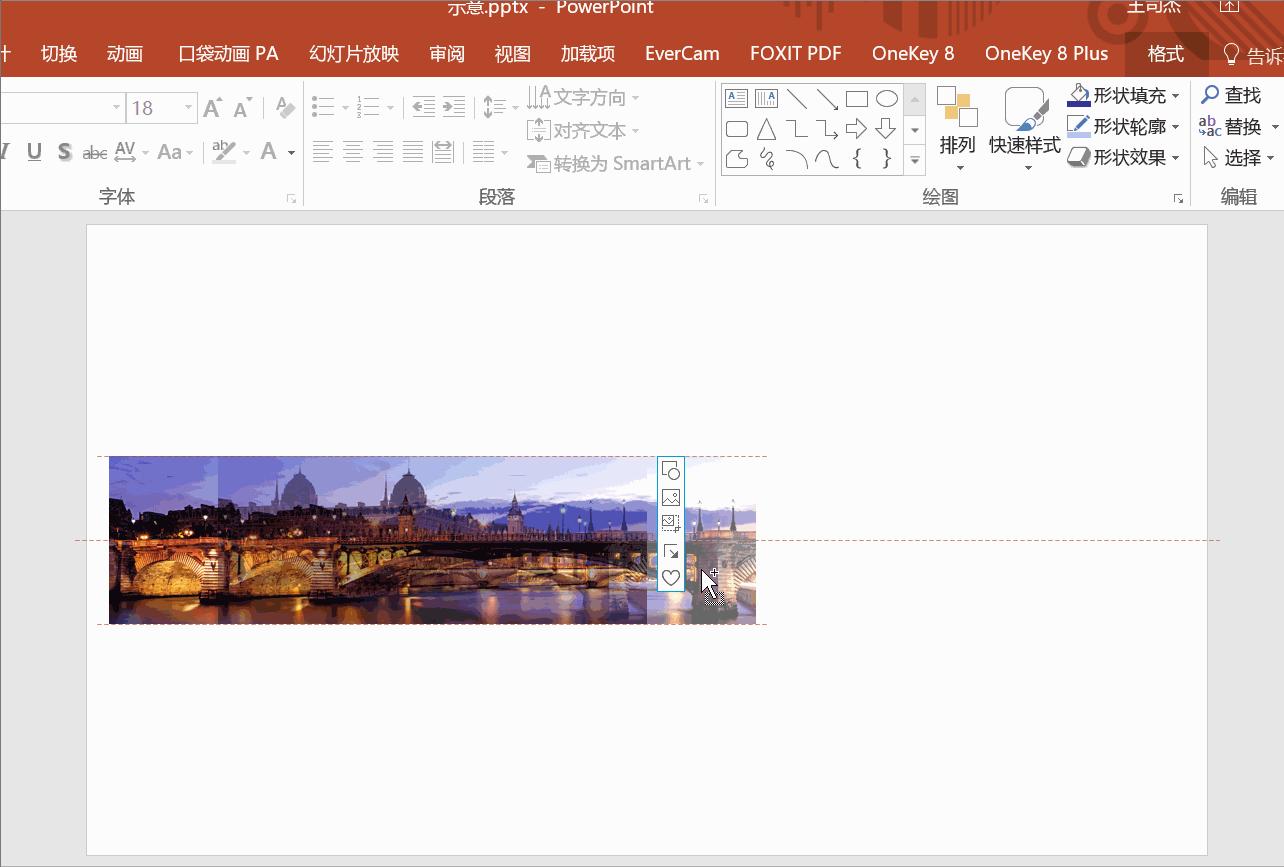Expand the full shapes gallery with More arrow

point(914,160)
